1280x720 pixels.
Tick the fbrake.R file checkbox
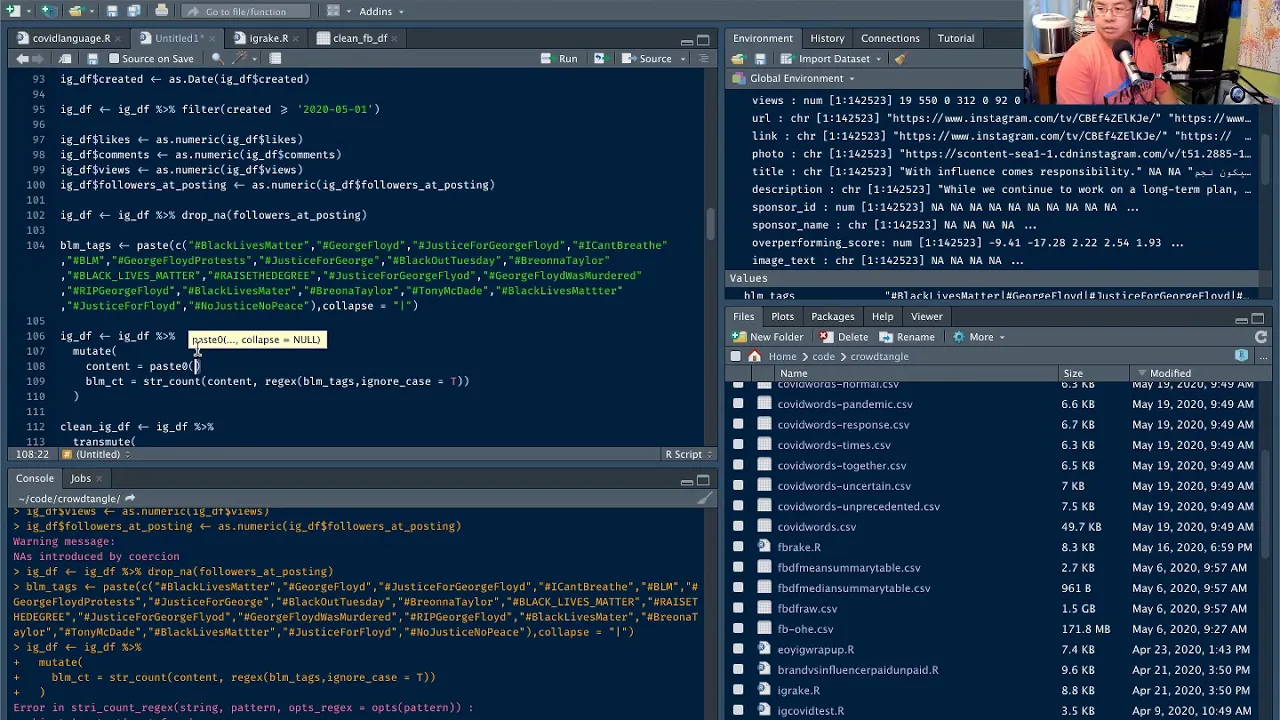(738, 547)
